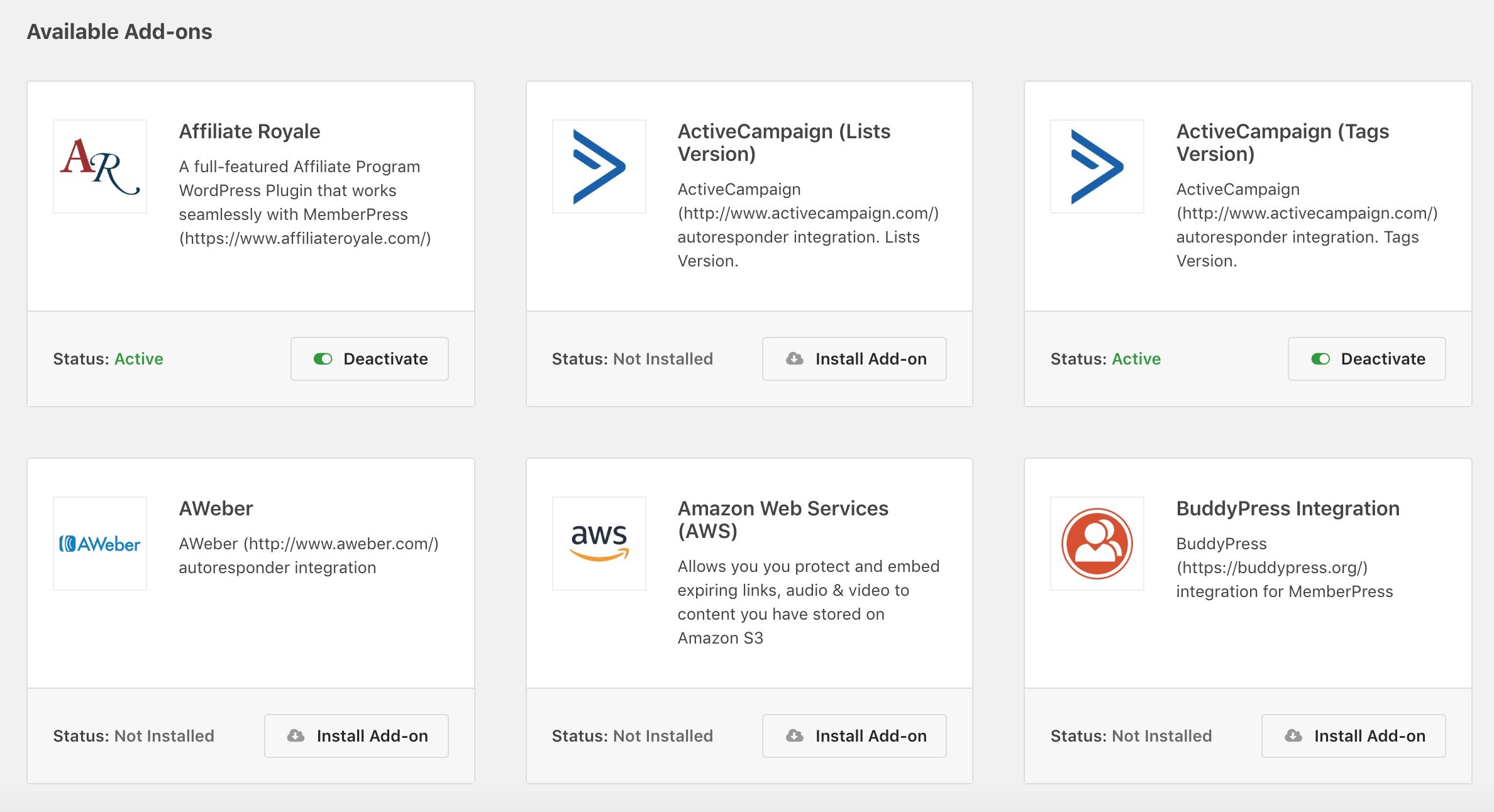1494x812 pixels.
Task: Click the BuddyPress integration description text
Action: pos(1285,568)
